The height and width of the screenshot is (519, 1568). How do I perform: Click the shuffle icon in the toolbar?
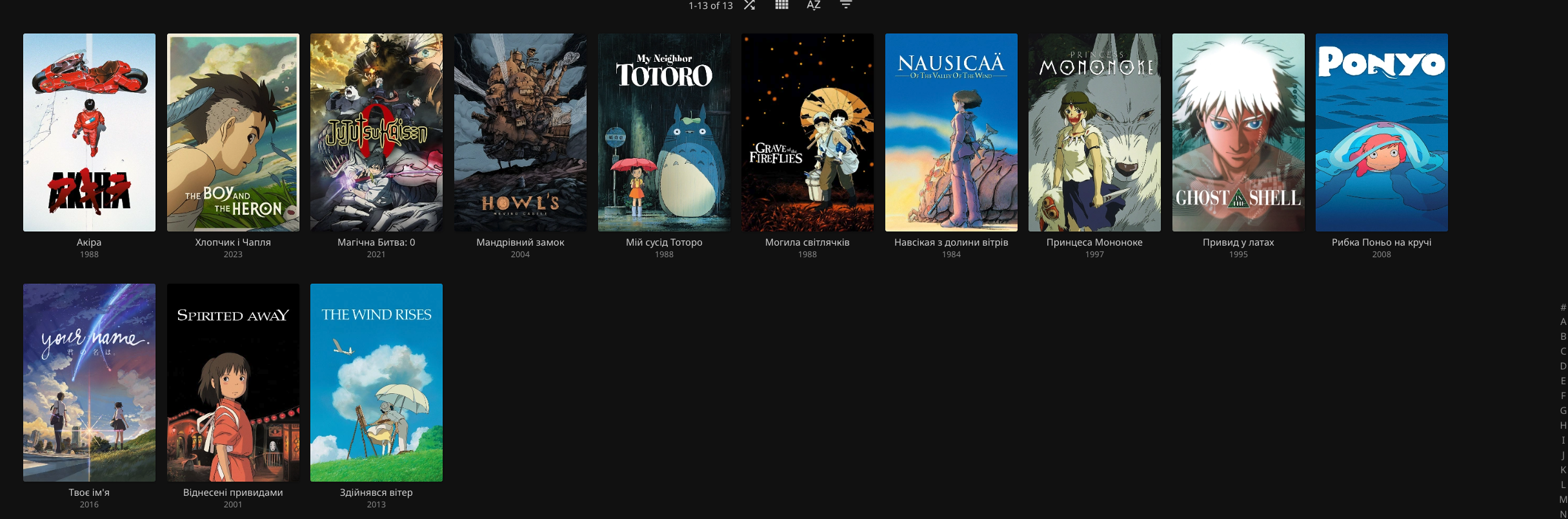tap(749, 5)
